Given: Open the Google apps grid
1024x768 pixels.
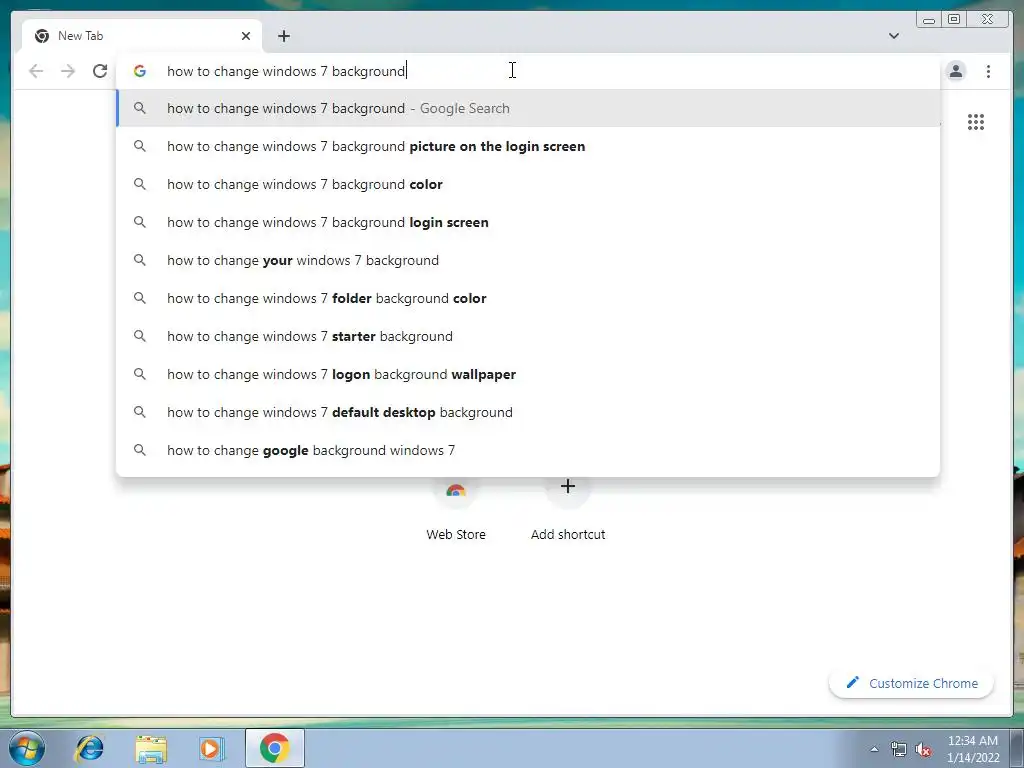Looking at the screenshot, I should click(x=976, y=122).
